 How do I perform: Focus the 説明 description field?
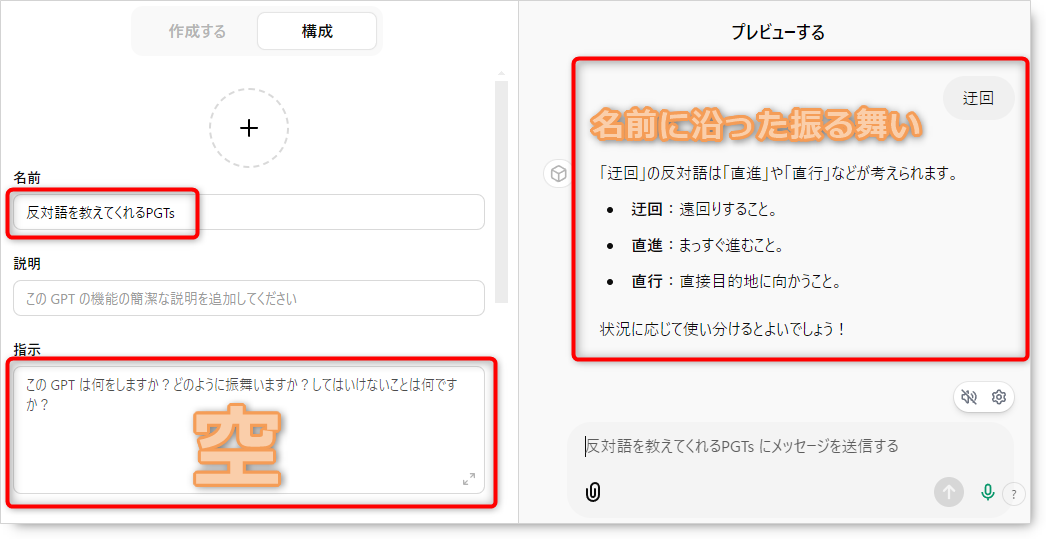[x=249, y=298]
